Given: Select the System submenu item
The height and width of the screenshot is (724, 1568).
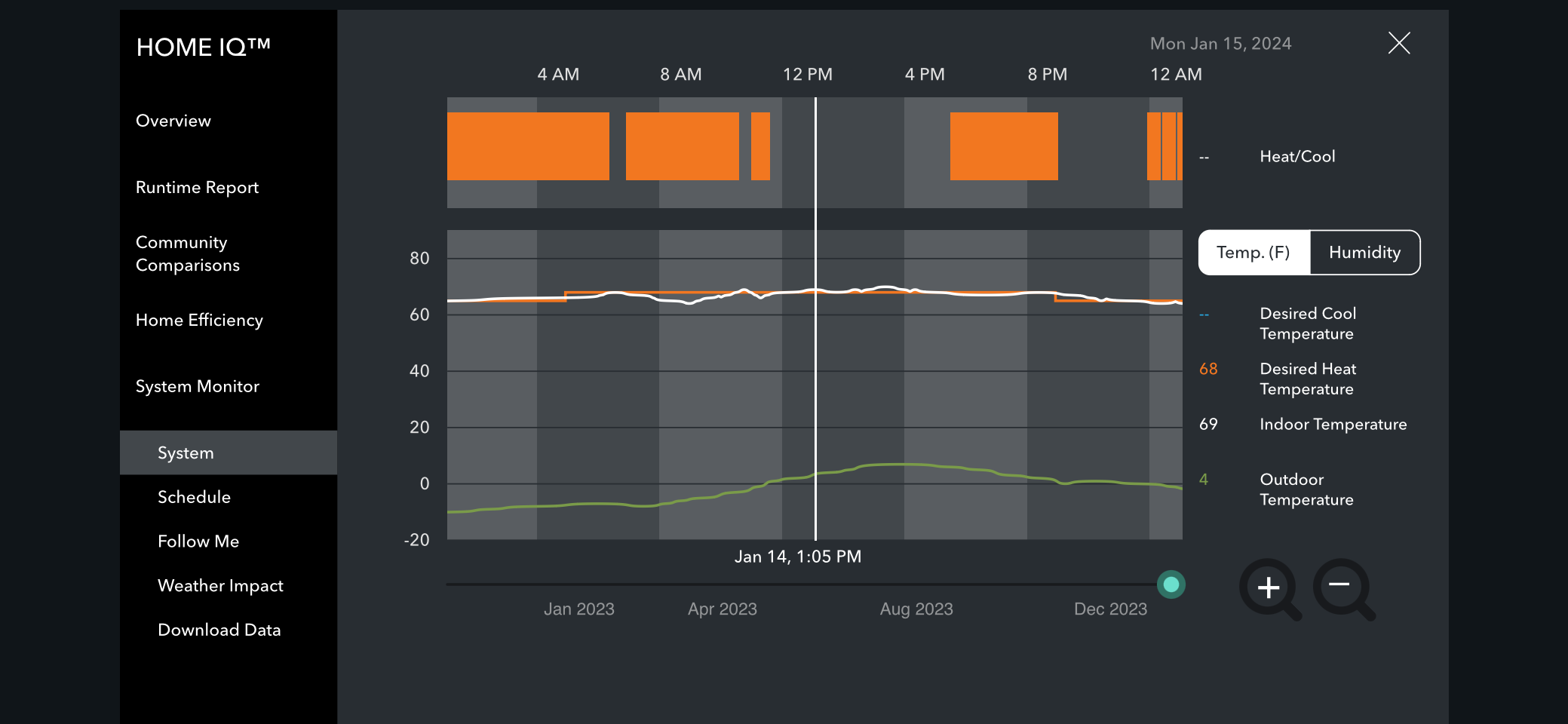Looking at the screenshot, I should (186, 452).
